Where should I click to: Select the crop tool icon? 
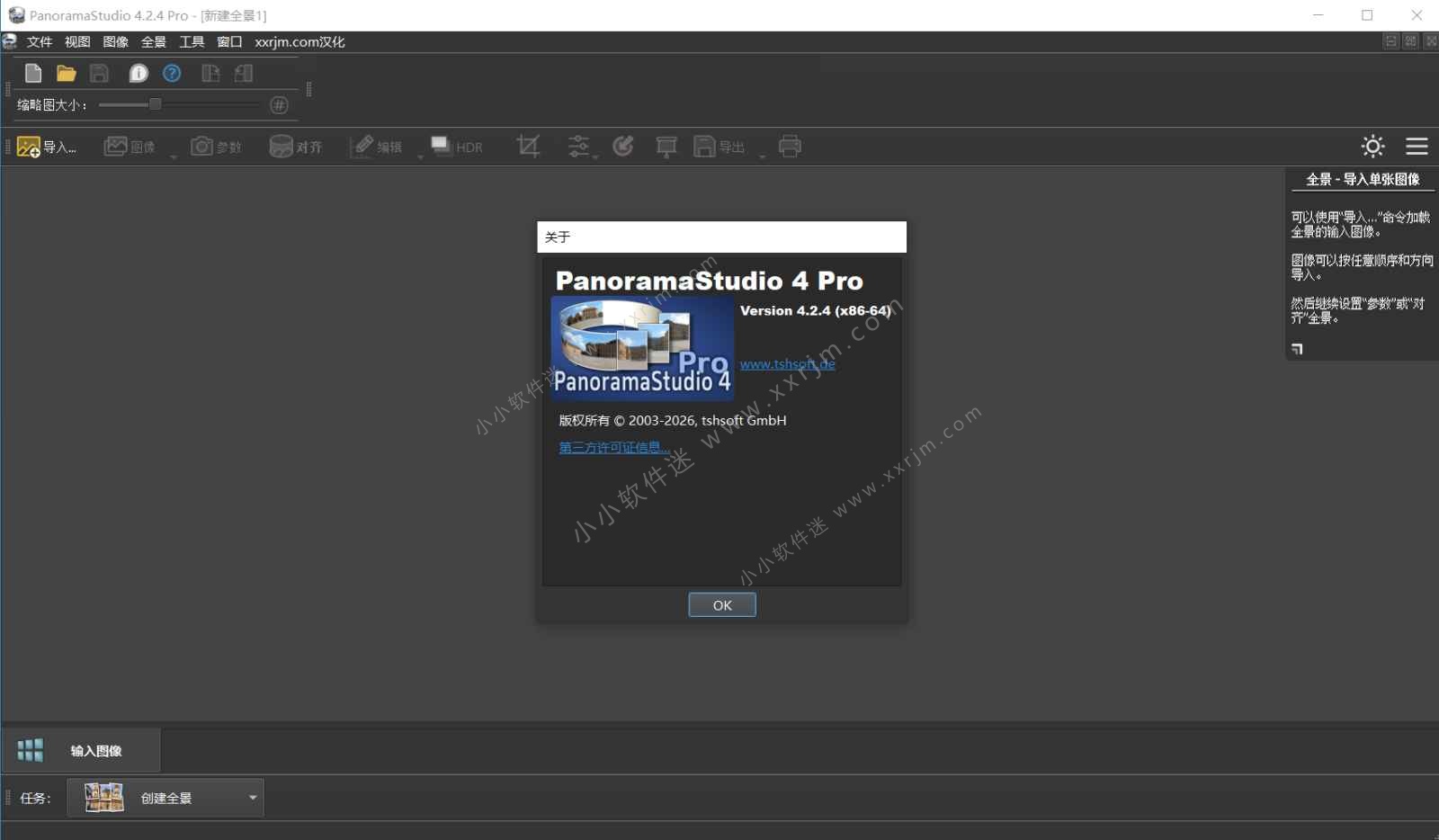529,147
